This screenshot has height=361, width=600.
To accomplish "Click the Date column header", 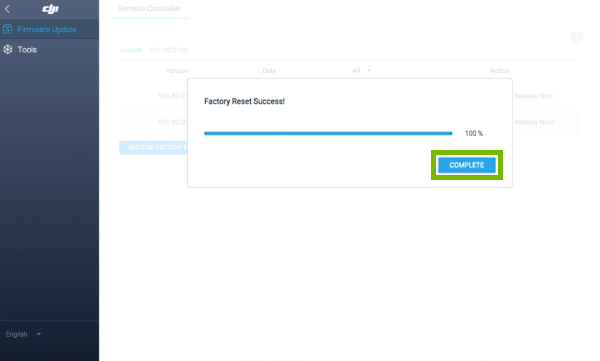I will pyautogui.click(x=269, y=70).
